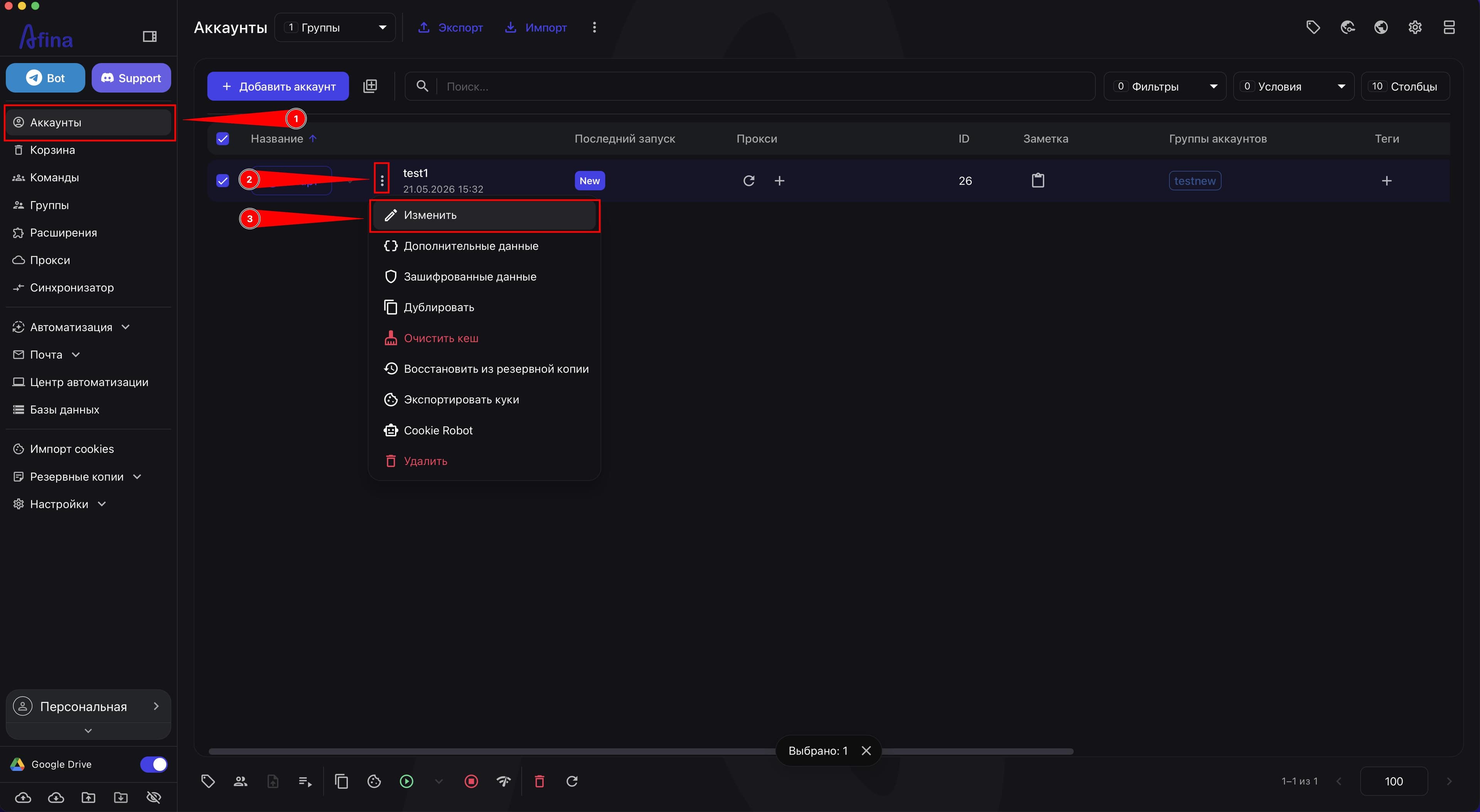Open the note clipboard for test1
Viewport: 1480px width, 812px height.
(x=1038, y=180)
